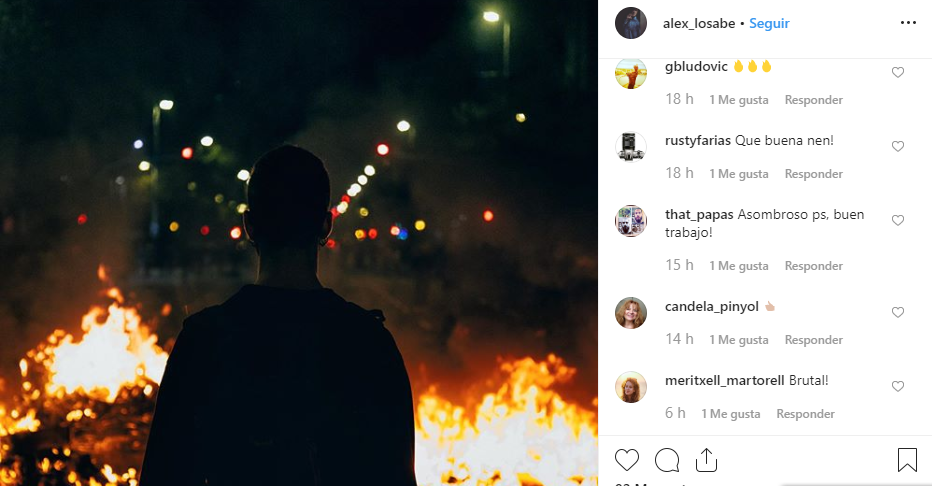
Task: Like candela_pinyol's comment
Action: pyautogui.click(x=898, y=313)
